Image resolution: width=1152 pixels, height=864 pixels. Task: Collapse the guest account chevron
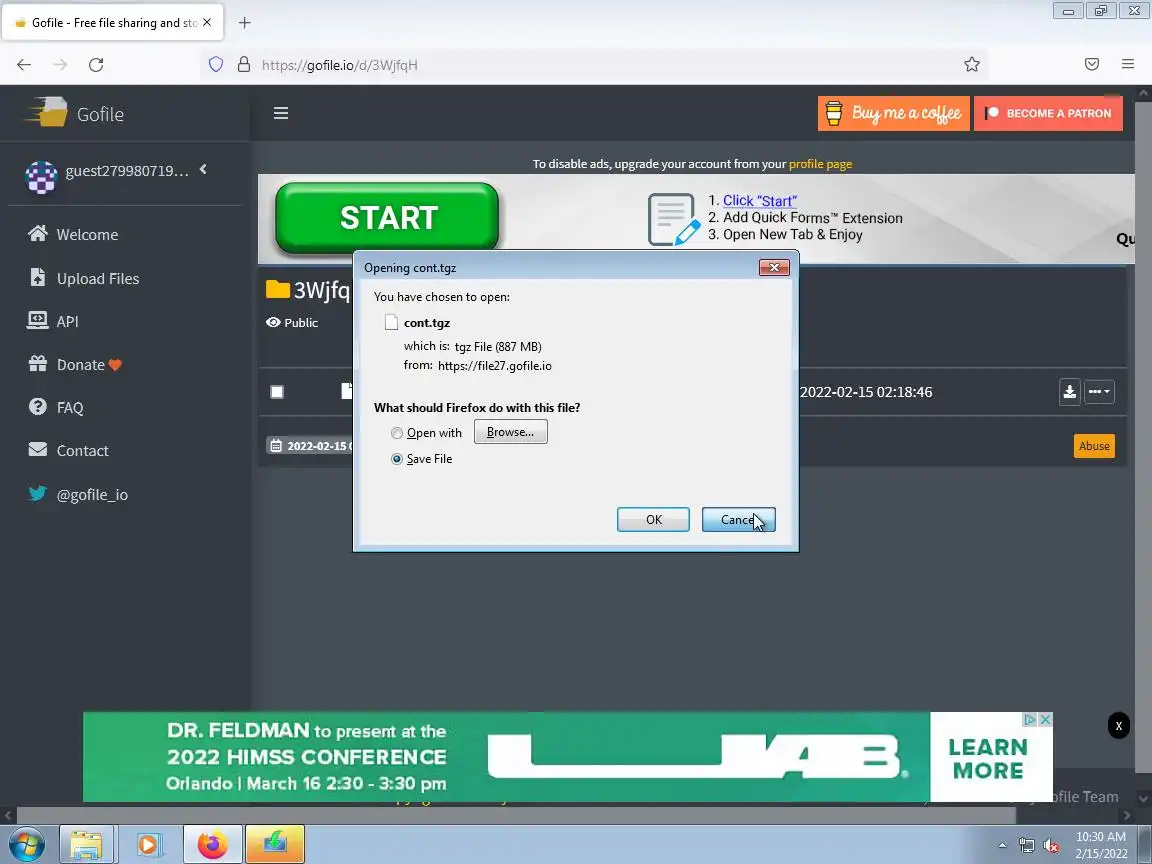coord(203,170)
